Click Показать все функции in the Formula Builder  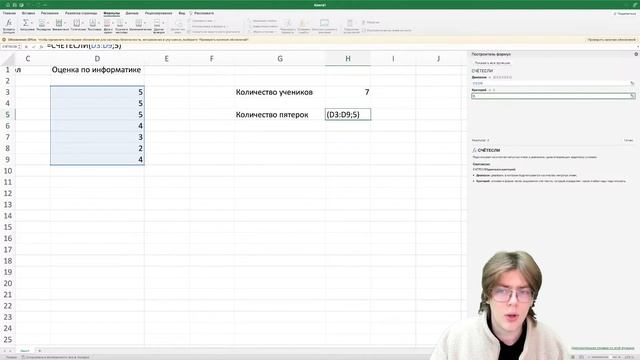492,63
